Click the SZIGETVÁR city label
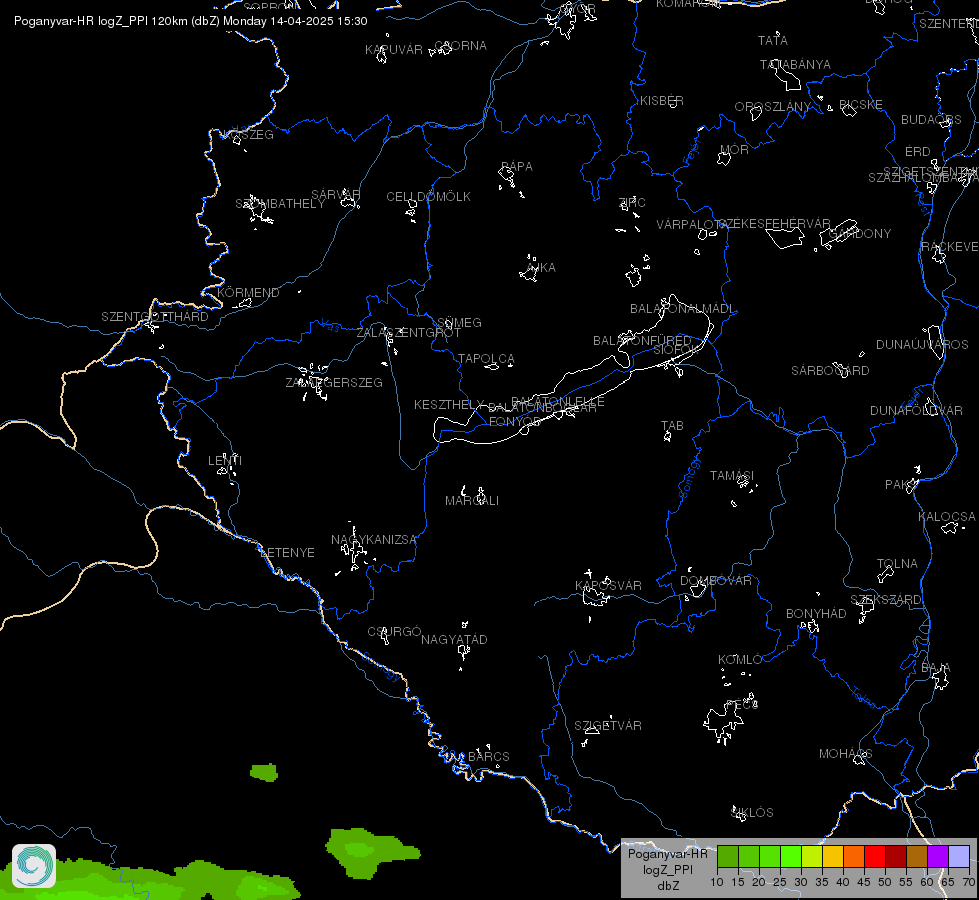This screenshot has height=900, width=979. pyautogui.click(x=608, y=725)
